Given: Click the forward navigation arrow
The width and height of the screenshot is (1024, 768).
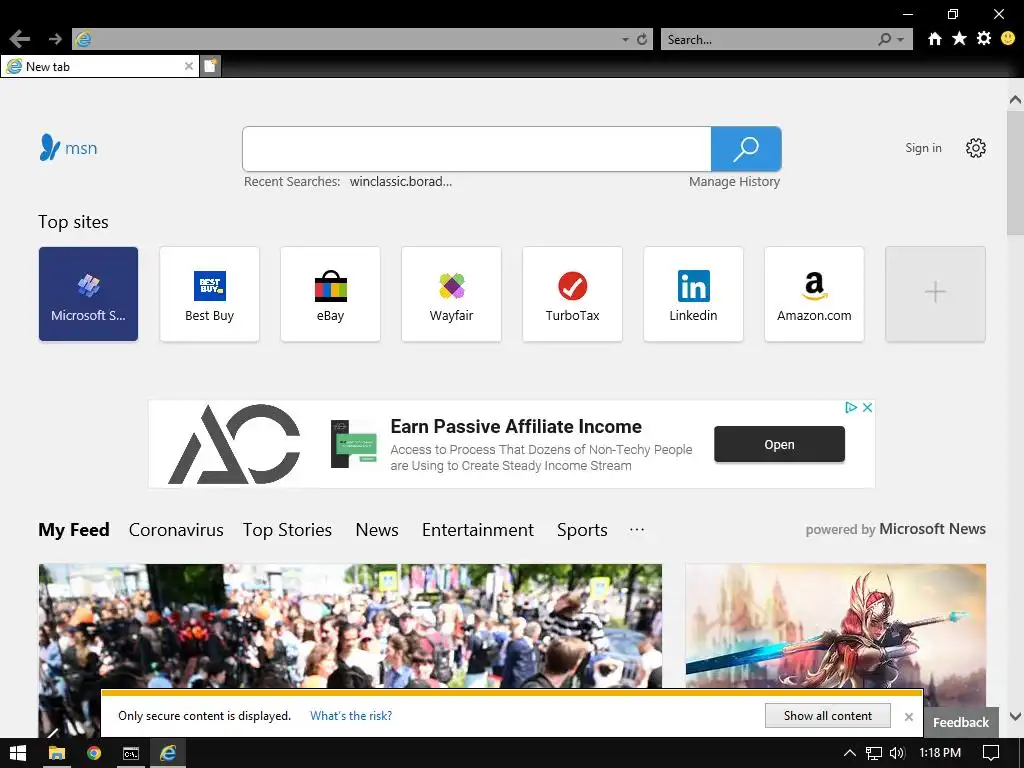Looking at the screenshot, I should point(55,39).
